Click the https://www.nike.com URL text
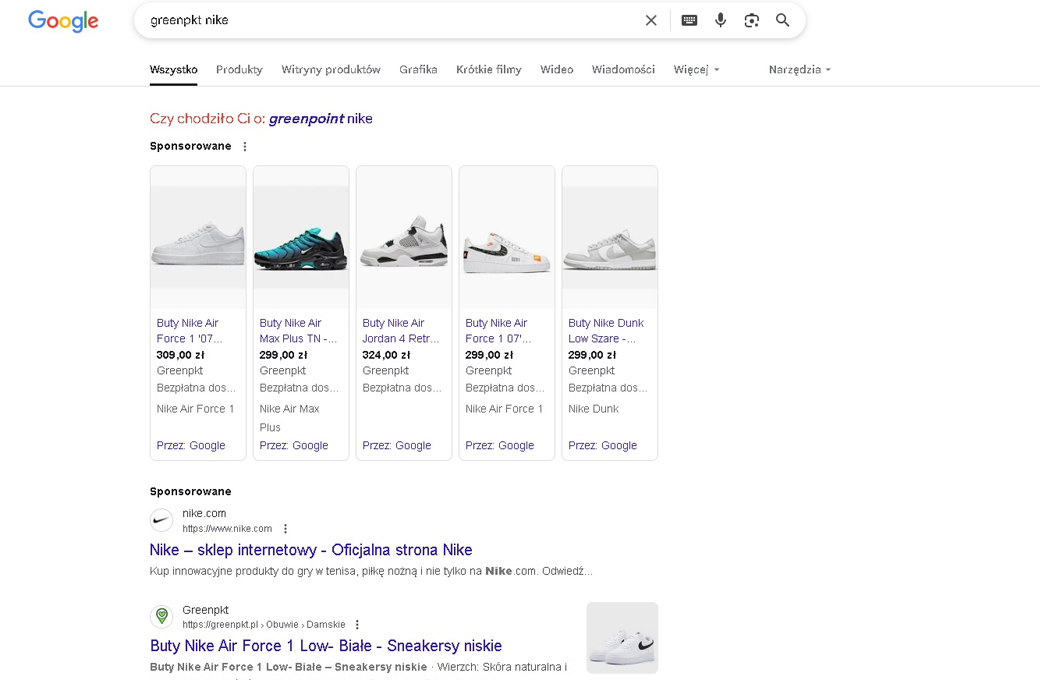This screenshot has width=1040, height=680. pyautogui.click(x=227, y=529)
